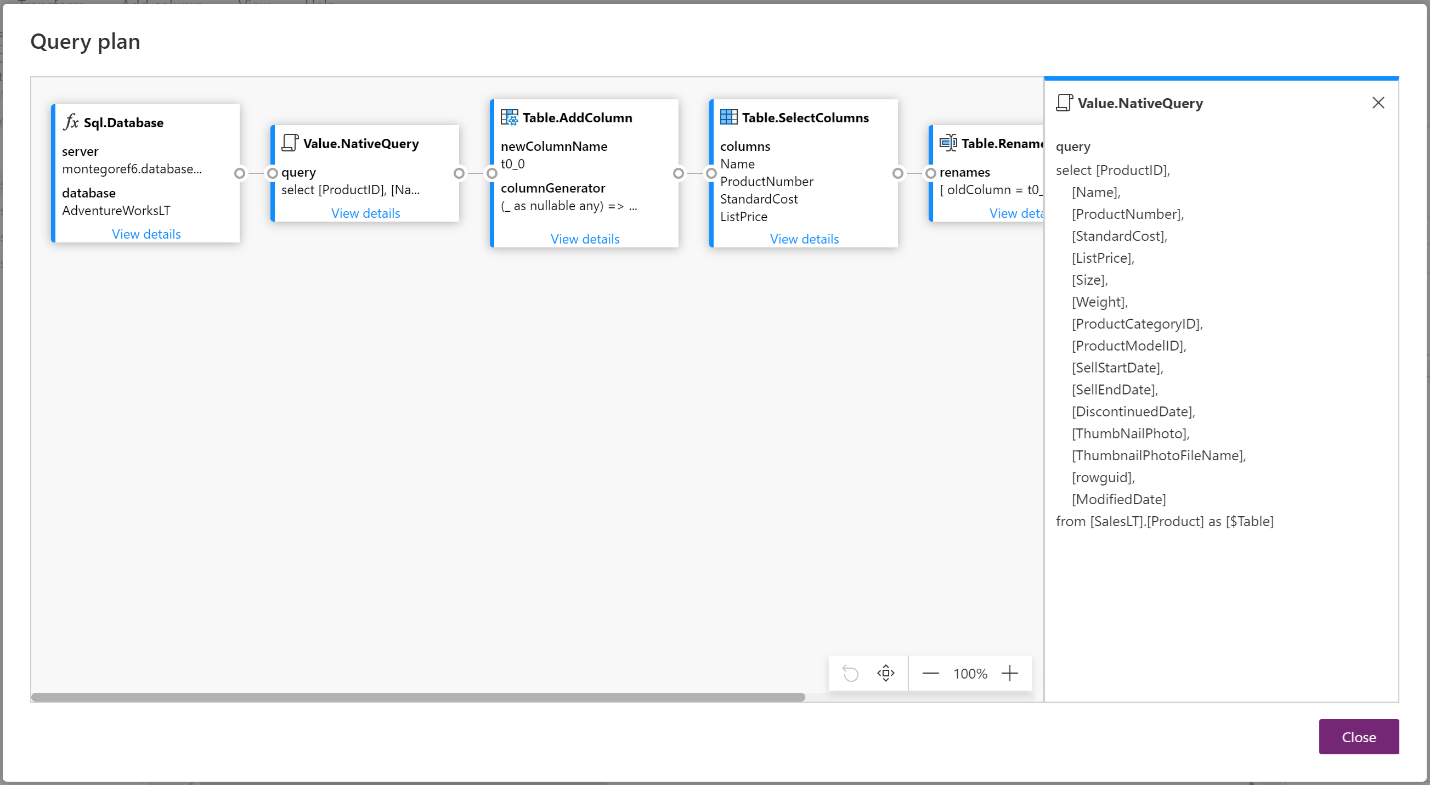Click the Value.NativeQuery scroll icon
The width and height of the screenshot is (1430, 785).
click(x=288, y=143)
